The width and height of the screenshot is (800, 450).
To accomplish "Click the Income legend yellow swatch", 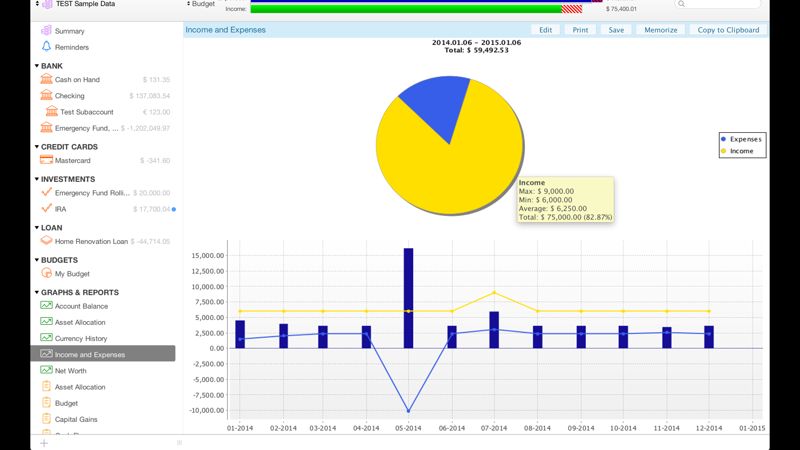I will 723,151.
